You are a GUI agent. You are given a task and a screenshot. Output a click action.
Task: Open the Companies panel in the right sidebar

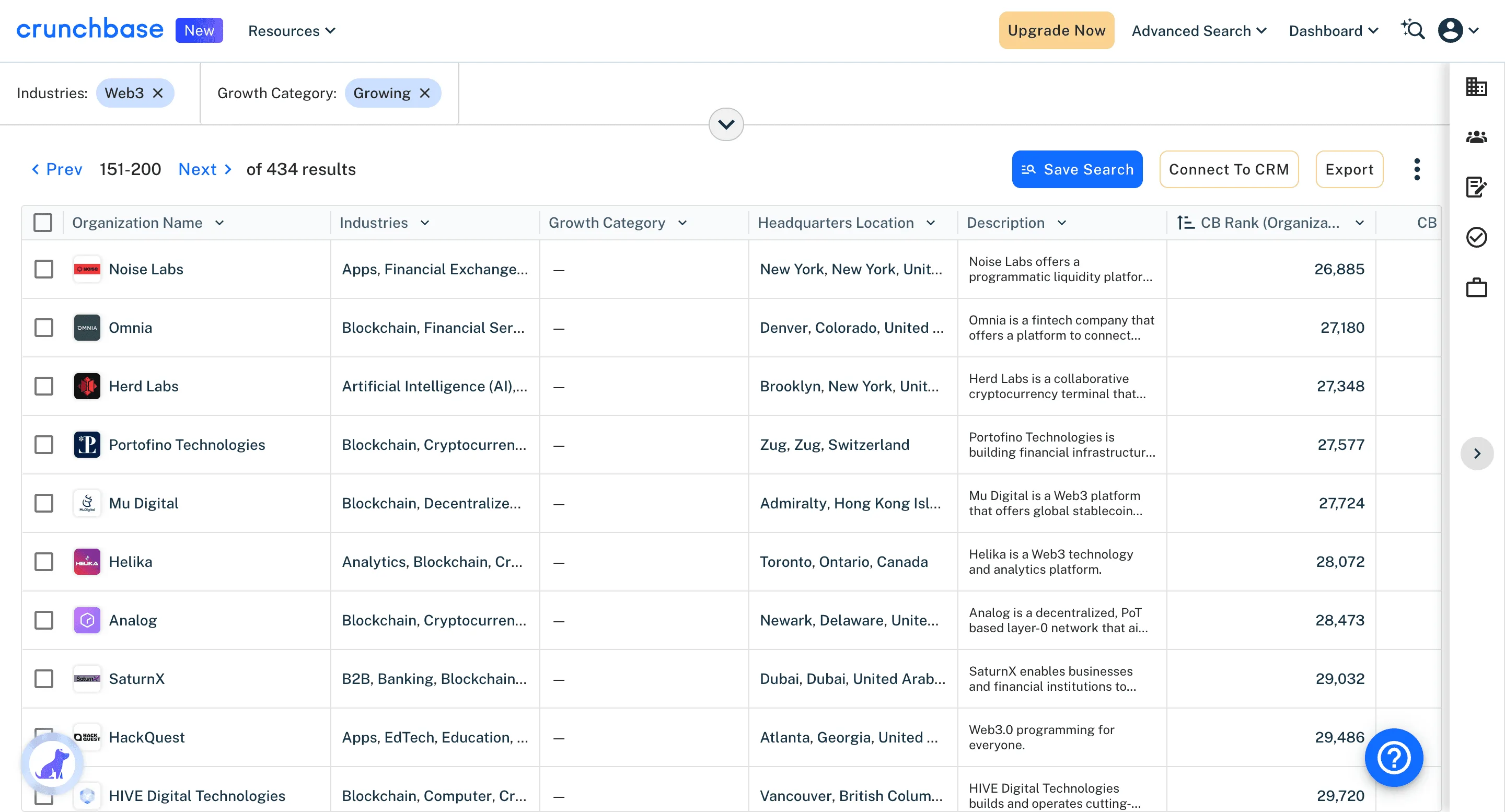(1477, 86)
